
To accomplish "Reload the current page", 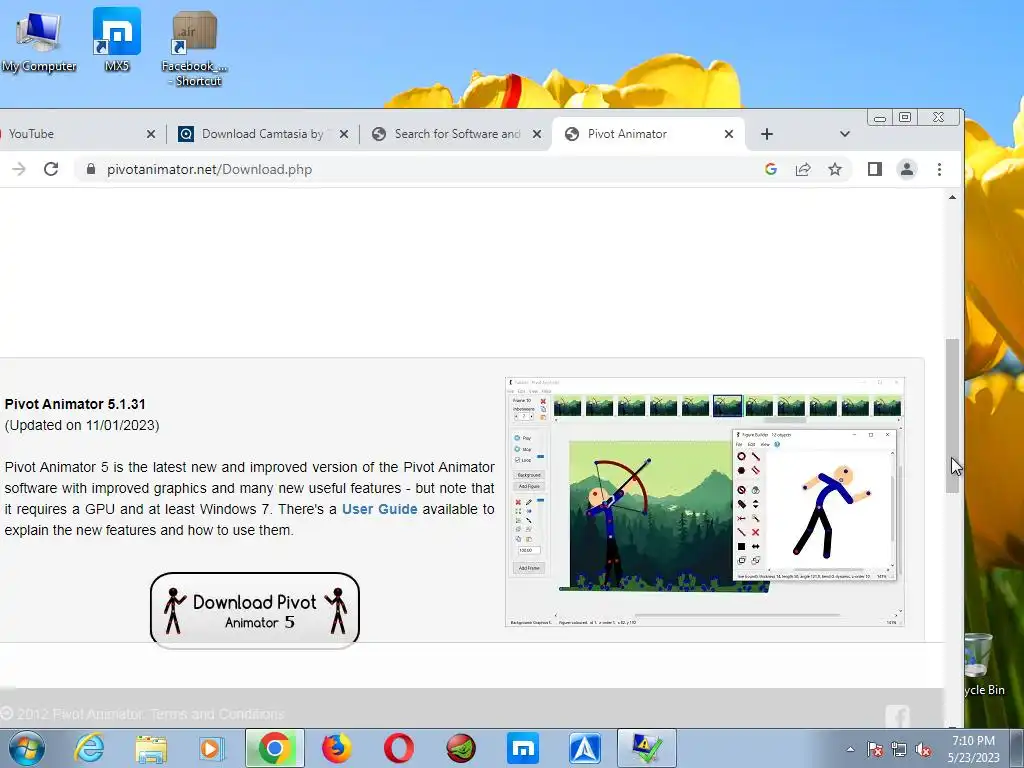I will 51,169.
